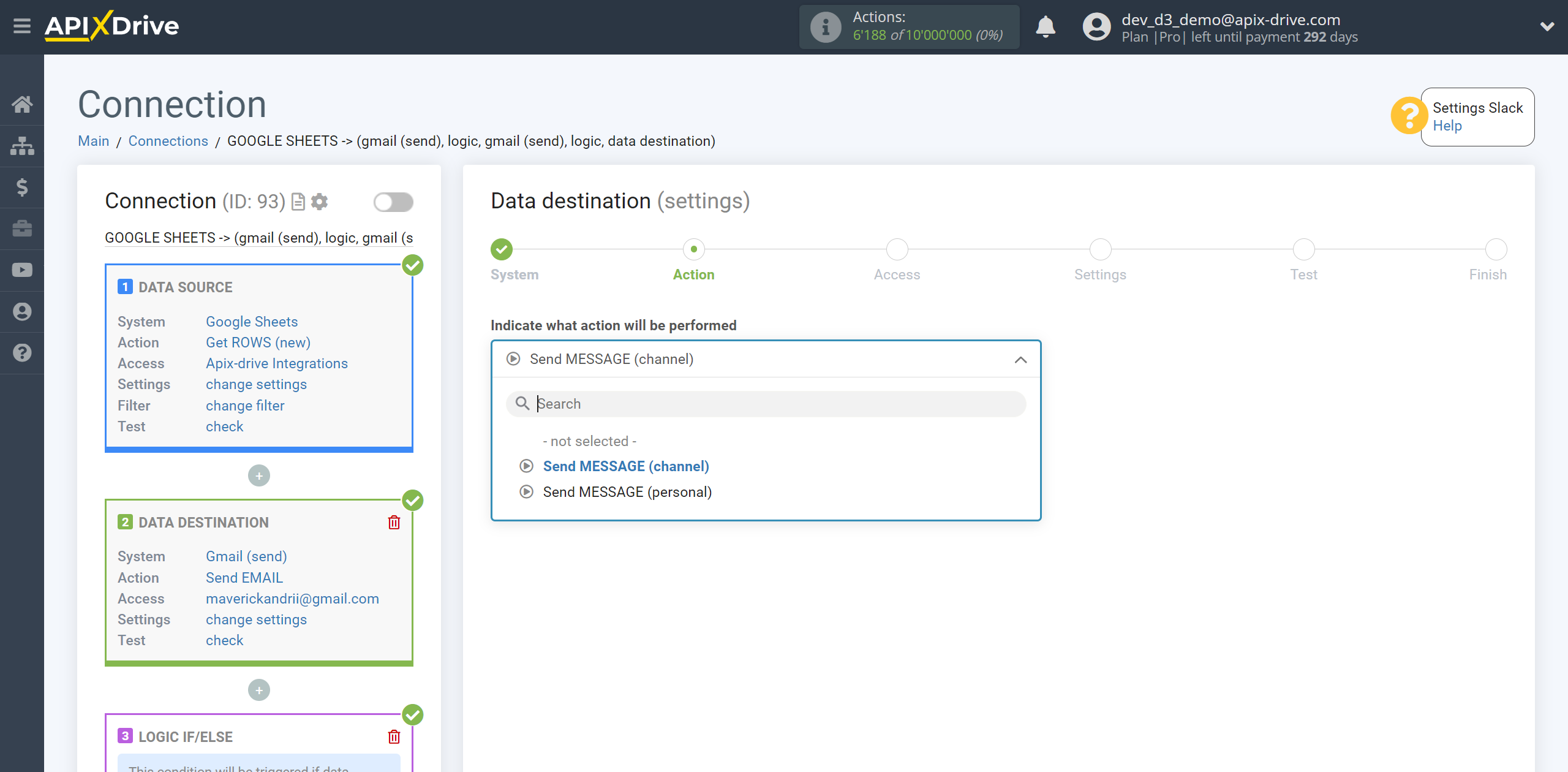Screen dimensions: 1568x772
Task: Open the video tutorials sidebar icon
Action: [22, 270]
